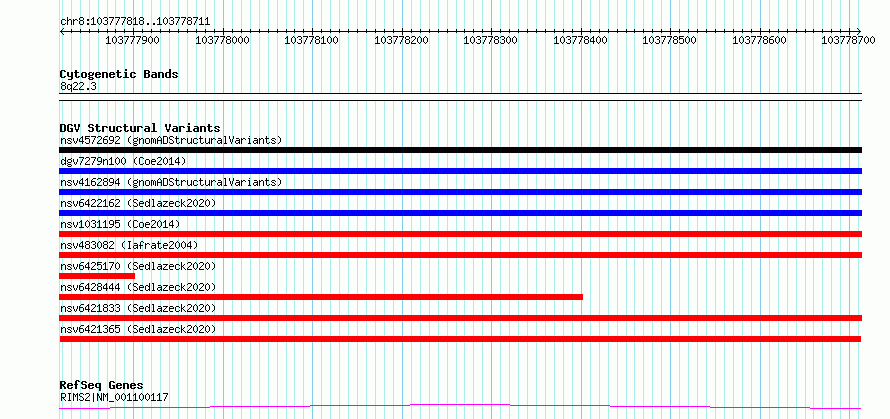Screen dimensions: 890x419
Task: Open nsv483082 (Iafrate2004) label
Action: click(129, 245)
